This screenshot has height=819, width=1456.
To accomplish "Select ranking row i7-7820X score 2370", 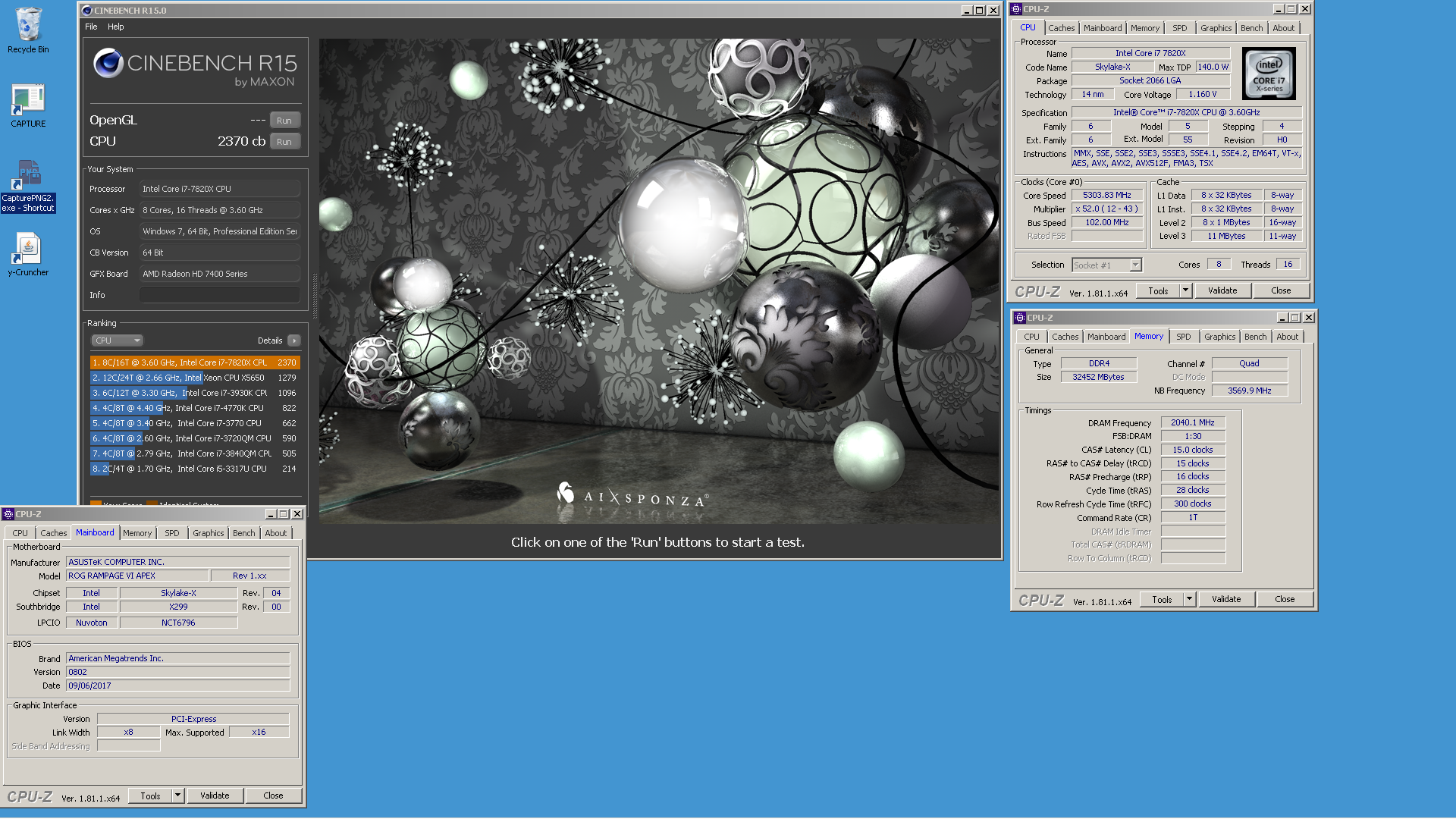I will click(x=195, y=362).
